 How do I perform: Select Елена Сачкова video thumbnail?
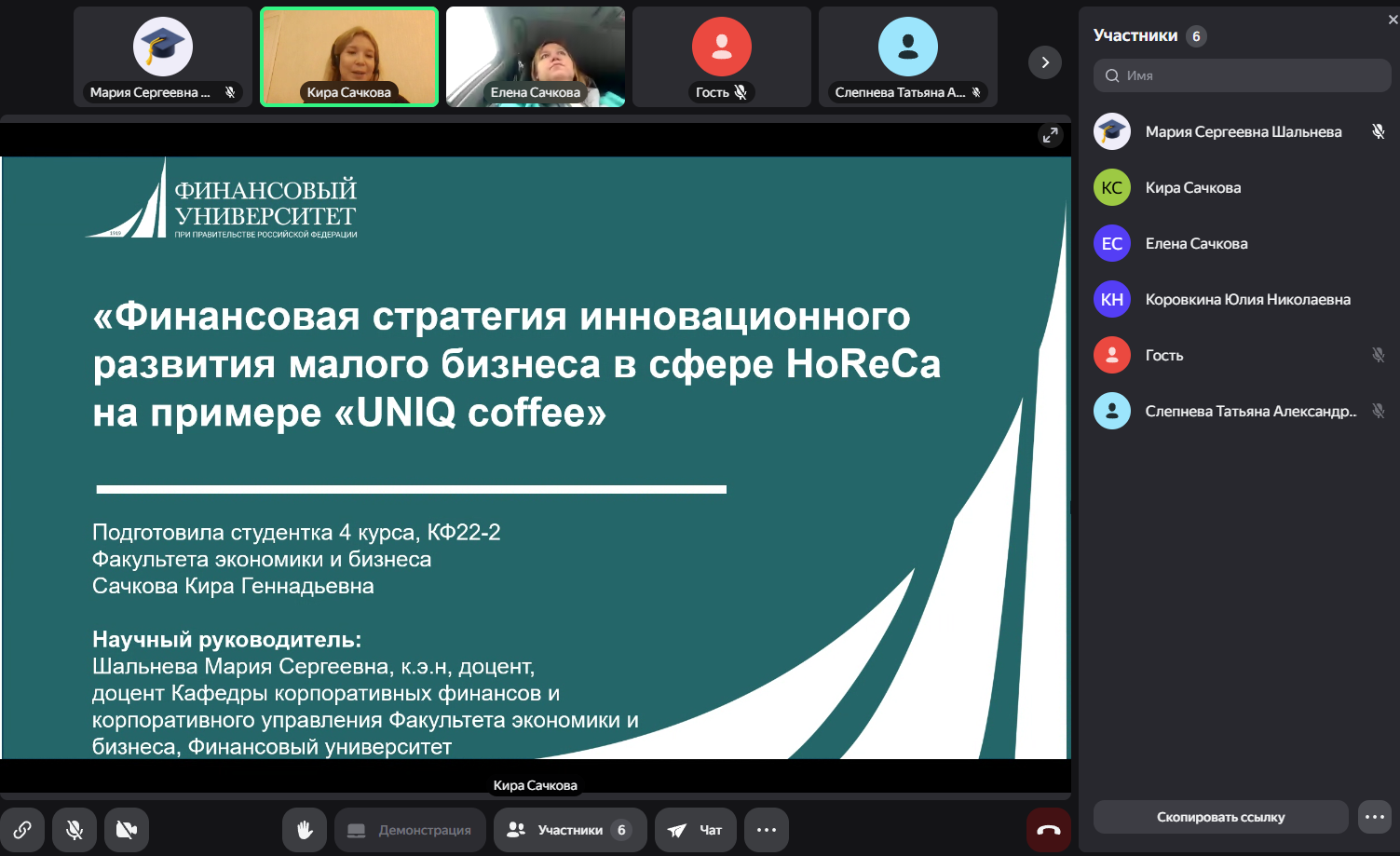point(536,57)
